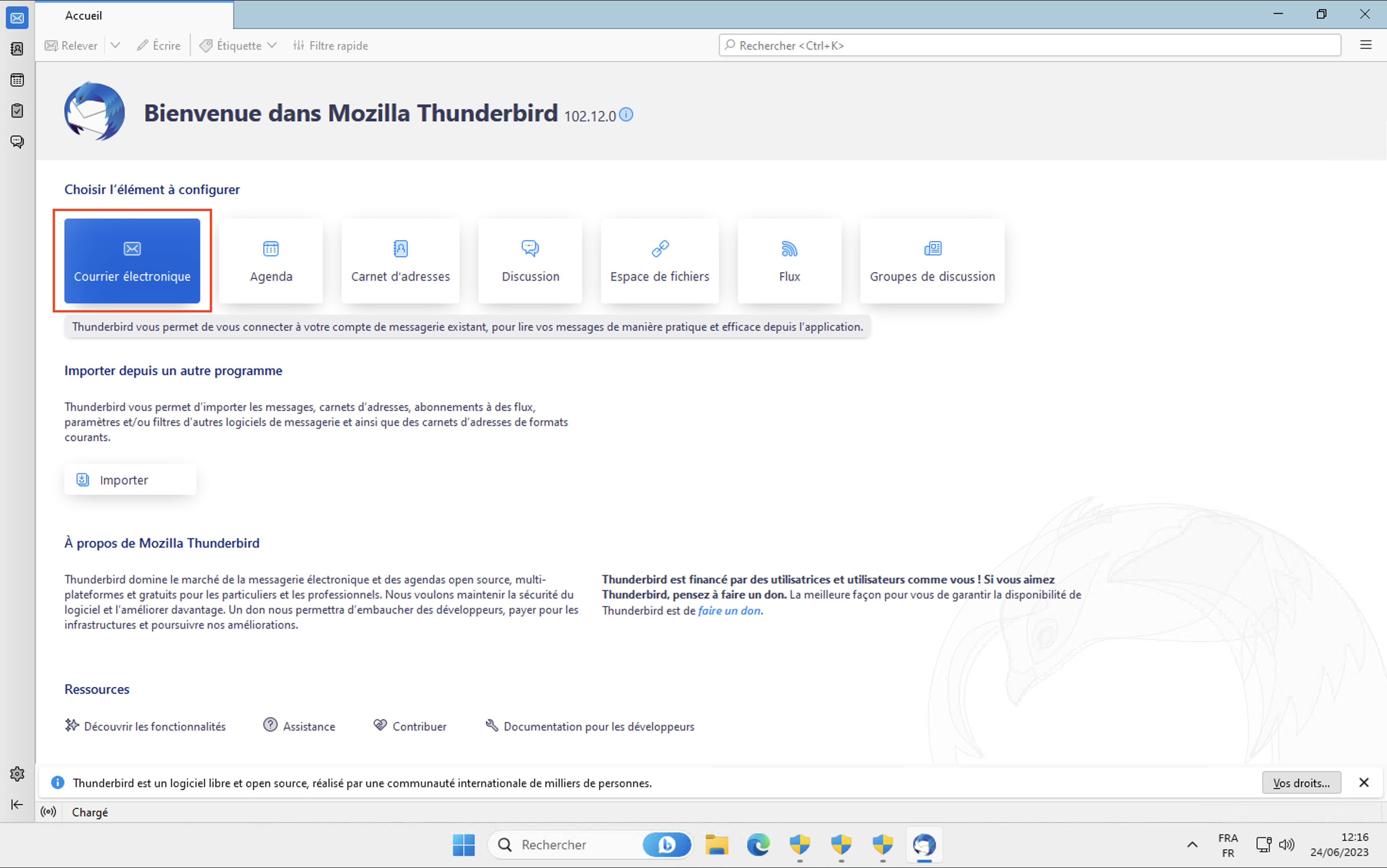Open Découvrir les fonctionnalités link
The width and height of the screenshot is (1387, 868).
[145, 726]
